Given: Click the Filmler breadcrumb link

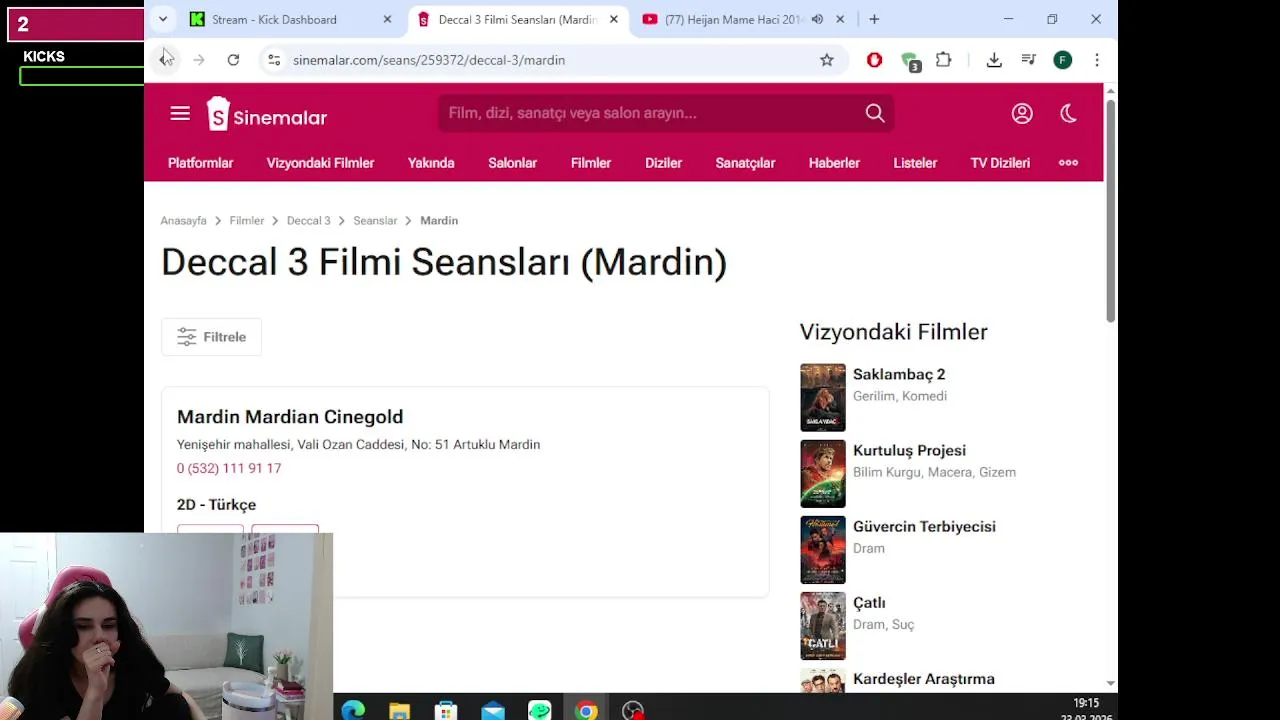Looking at the screenshot, I should [x=246, y=220].
